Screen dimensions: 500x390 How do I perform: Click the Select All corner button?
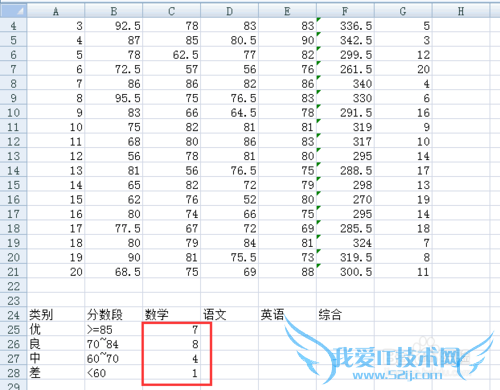click(x=13, y=11)
